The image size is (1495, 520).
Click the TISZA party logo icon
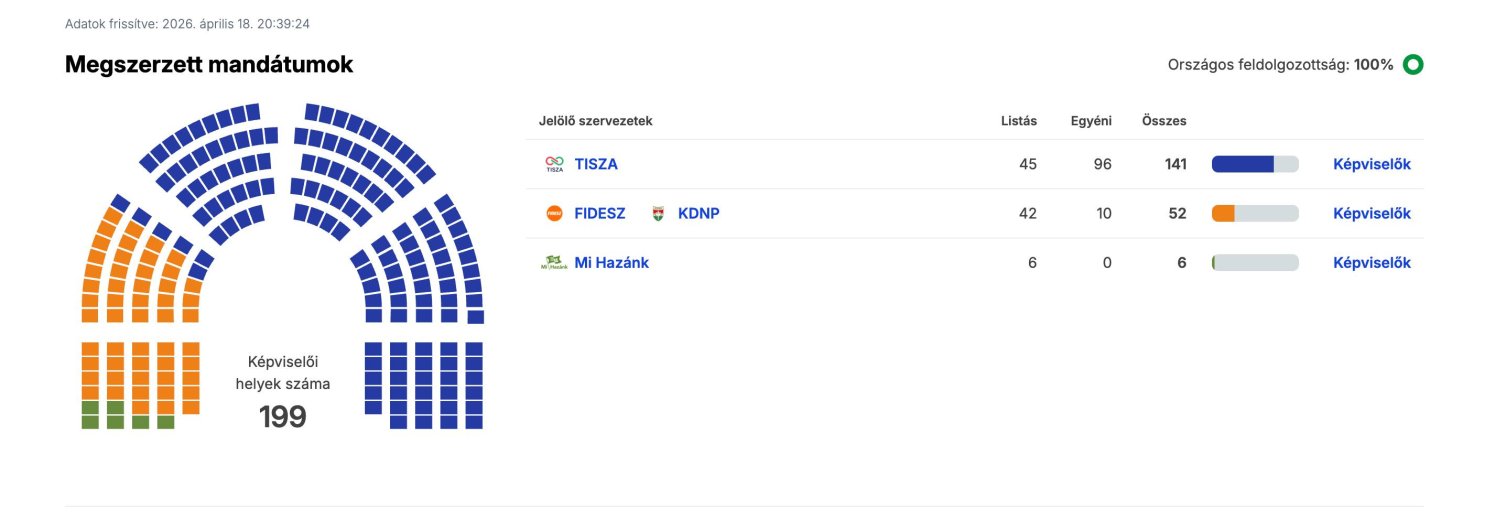click(x=554, y=164)
